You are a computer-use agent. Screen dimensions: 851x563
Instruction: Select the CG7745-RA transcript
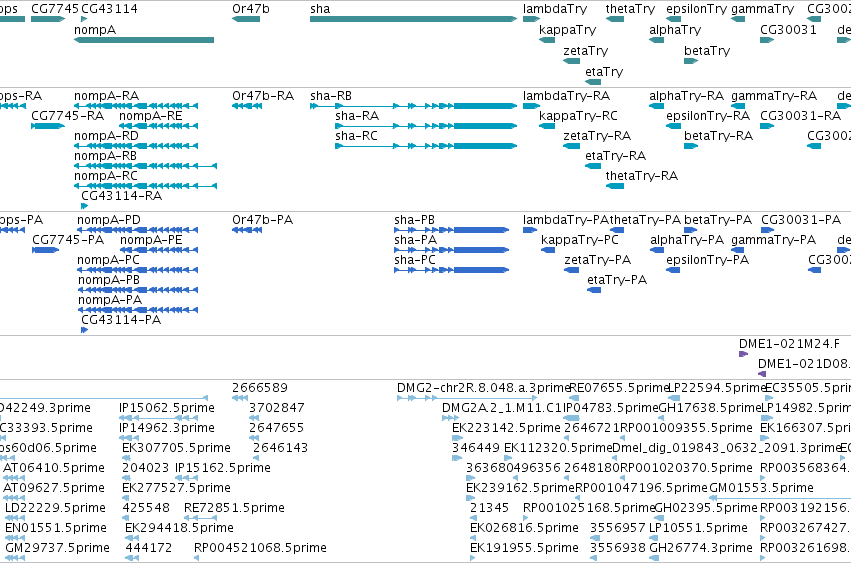(x=48, y=126)
